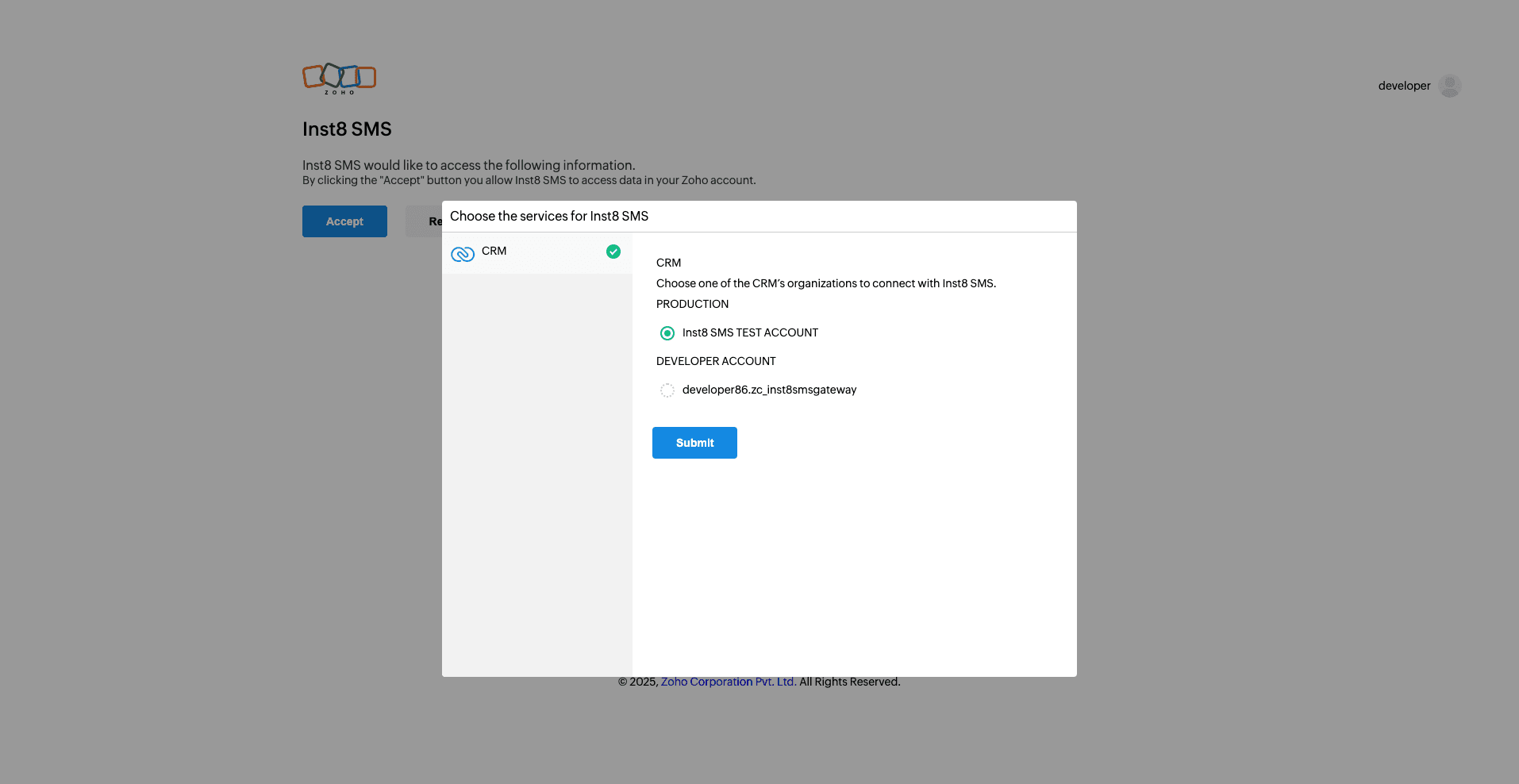Click the developer86.zc_inst8smsgateway label
The image size is (1519, 784).
(769, 390)
